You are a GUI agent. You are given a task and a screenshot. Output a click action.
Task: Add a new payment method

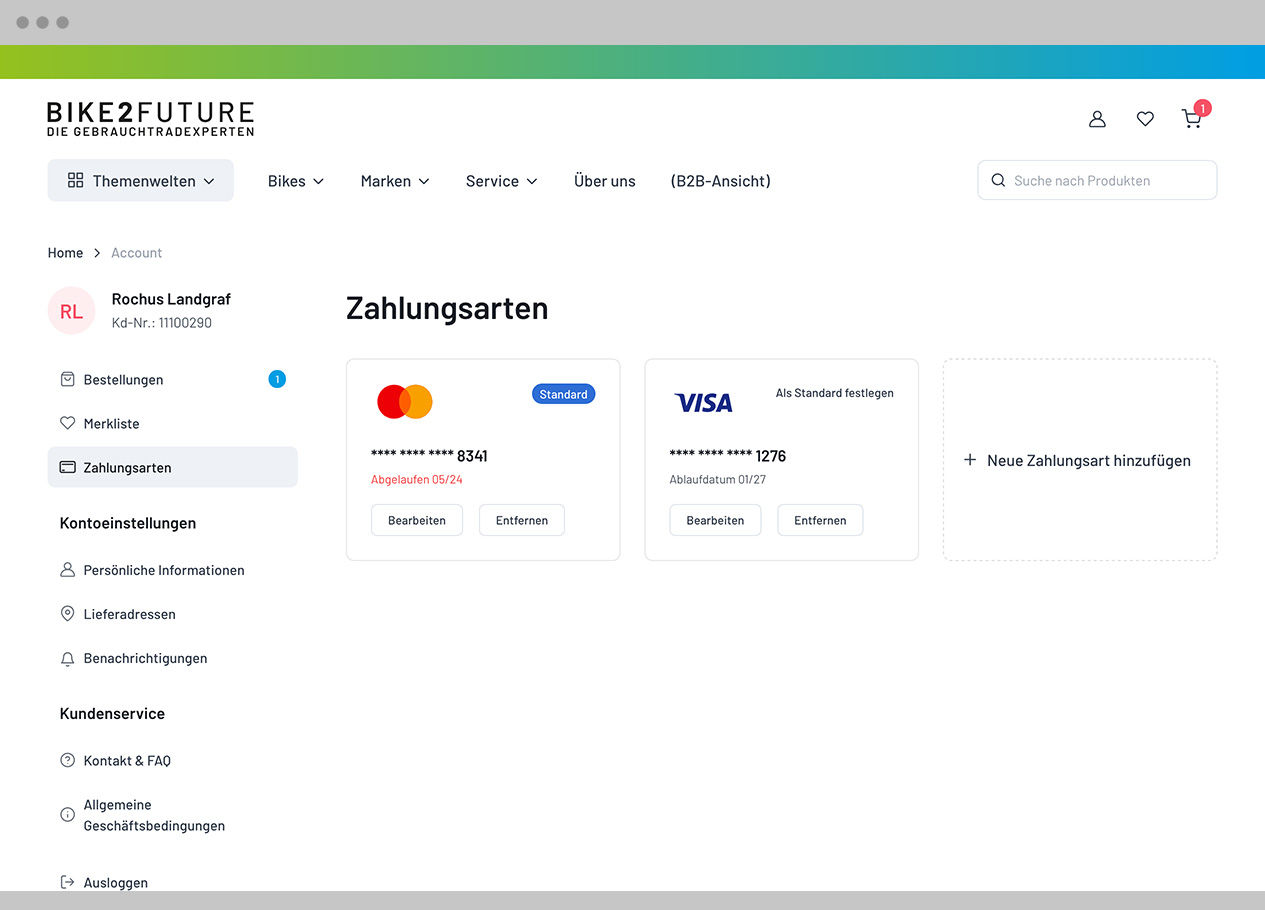(1078, 460)
